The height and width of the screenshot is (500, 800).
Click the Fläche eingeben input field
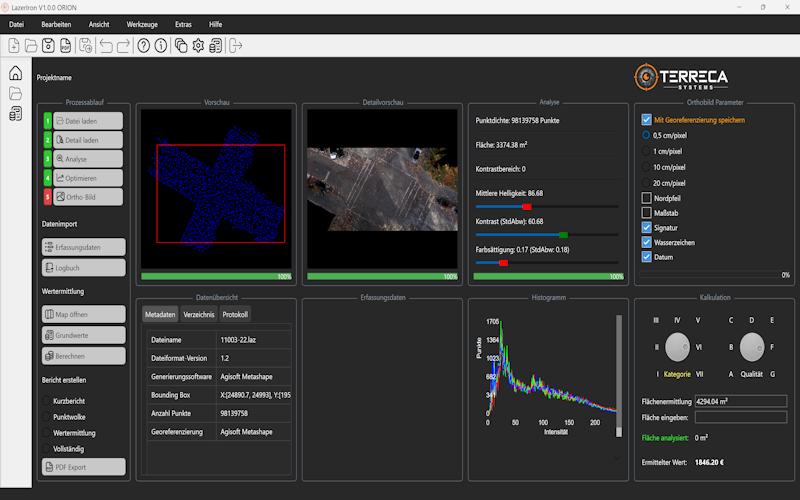741,417
